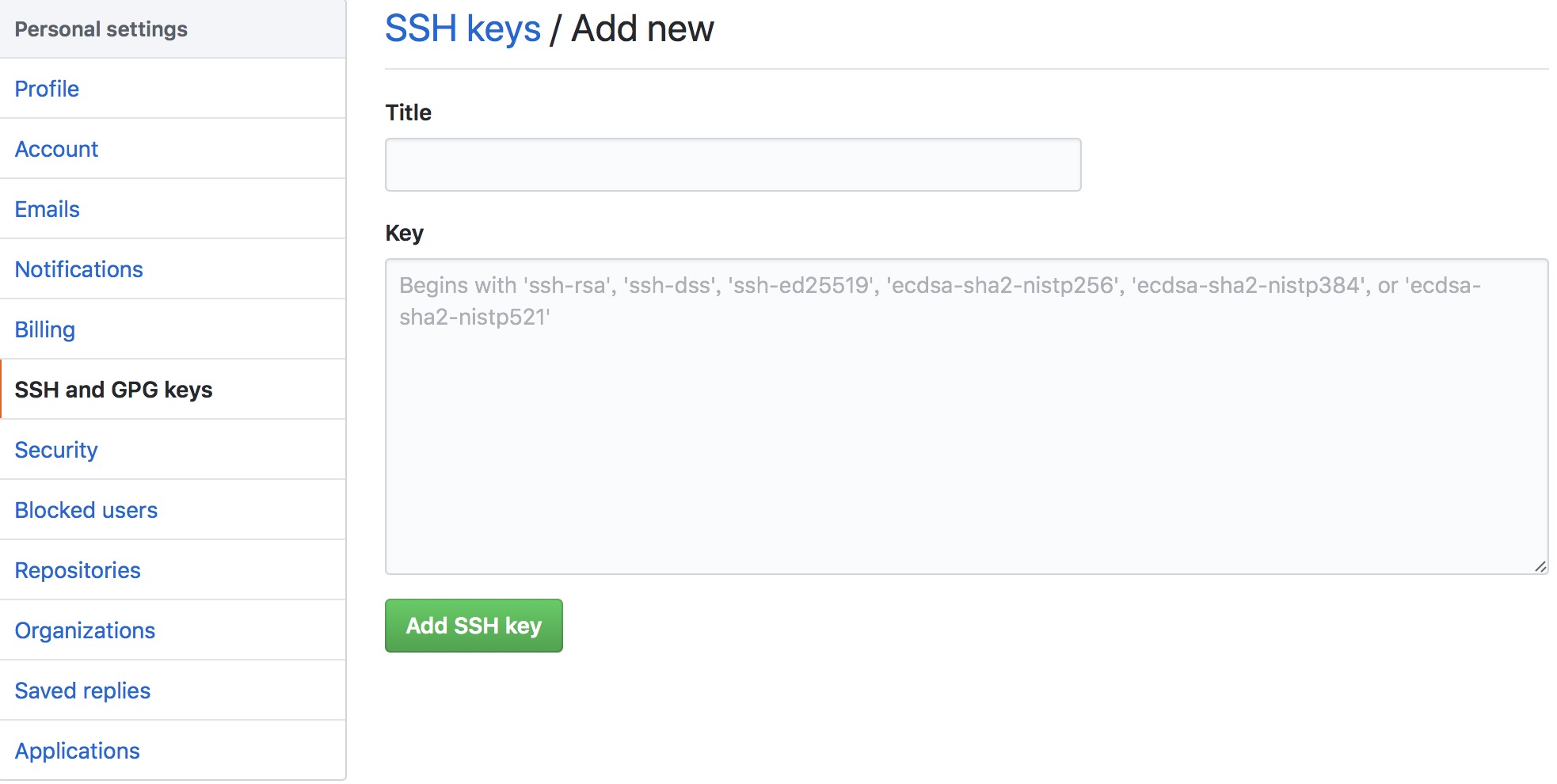This screenshot has width=1557, height=784.
Task: Navigate to Organizations settings
Action: coord(84,630)
